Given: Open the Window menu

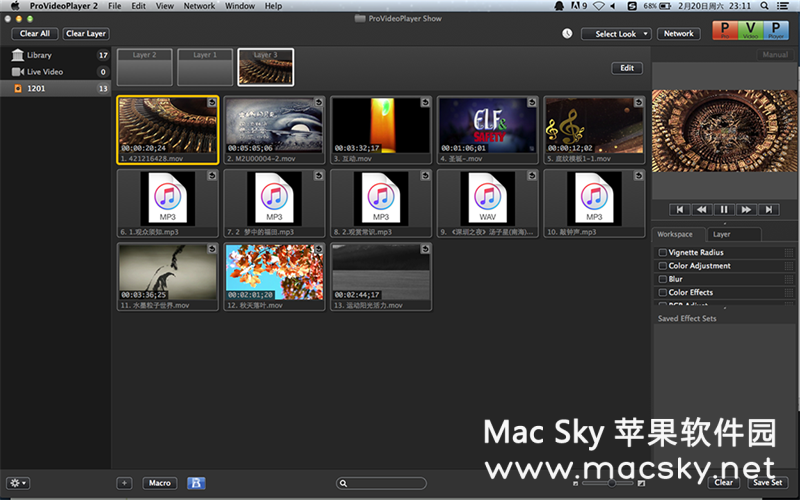Looking at the screenshot, I should 240,6.
